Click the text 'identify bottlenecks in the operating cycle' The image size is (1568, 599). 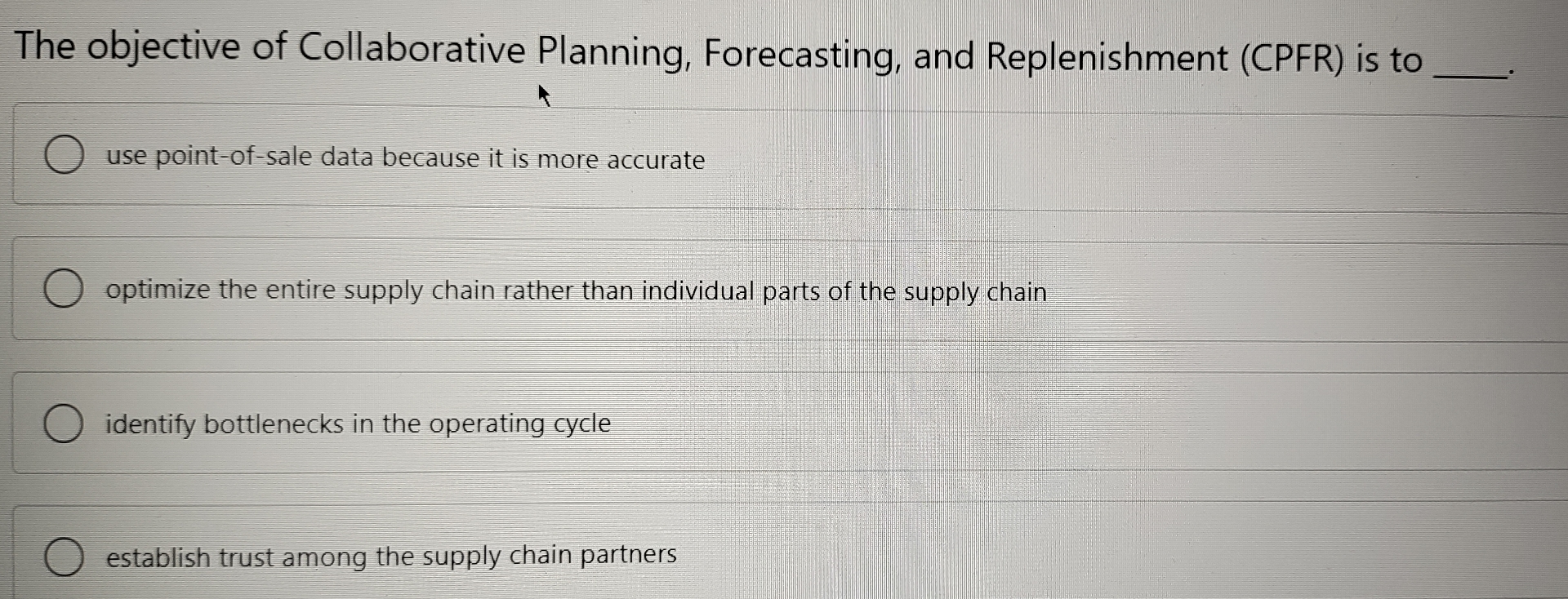pyautogui.click(x=358, y=424)
